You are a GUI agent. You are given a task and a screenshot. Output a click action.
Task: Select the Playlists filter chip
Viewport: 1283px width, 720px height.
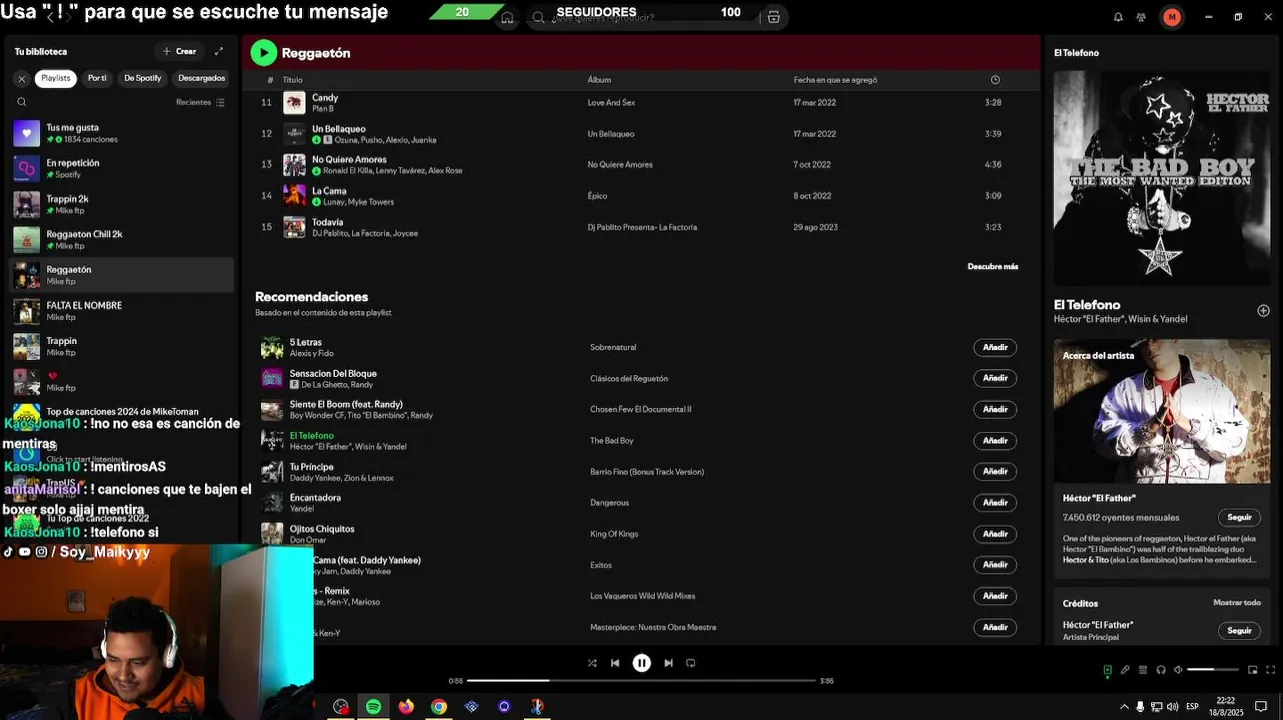coord(56,78)
